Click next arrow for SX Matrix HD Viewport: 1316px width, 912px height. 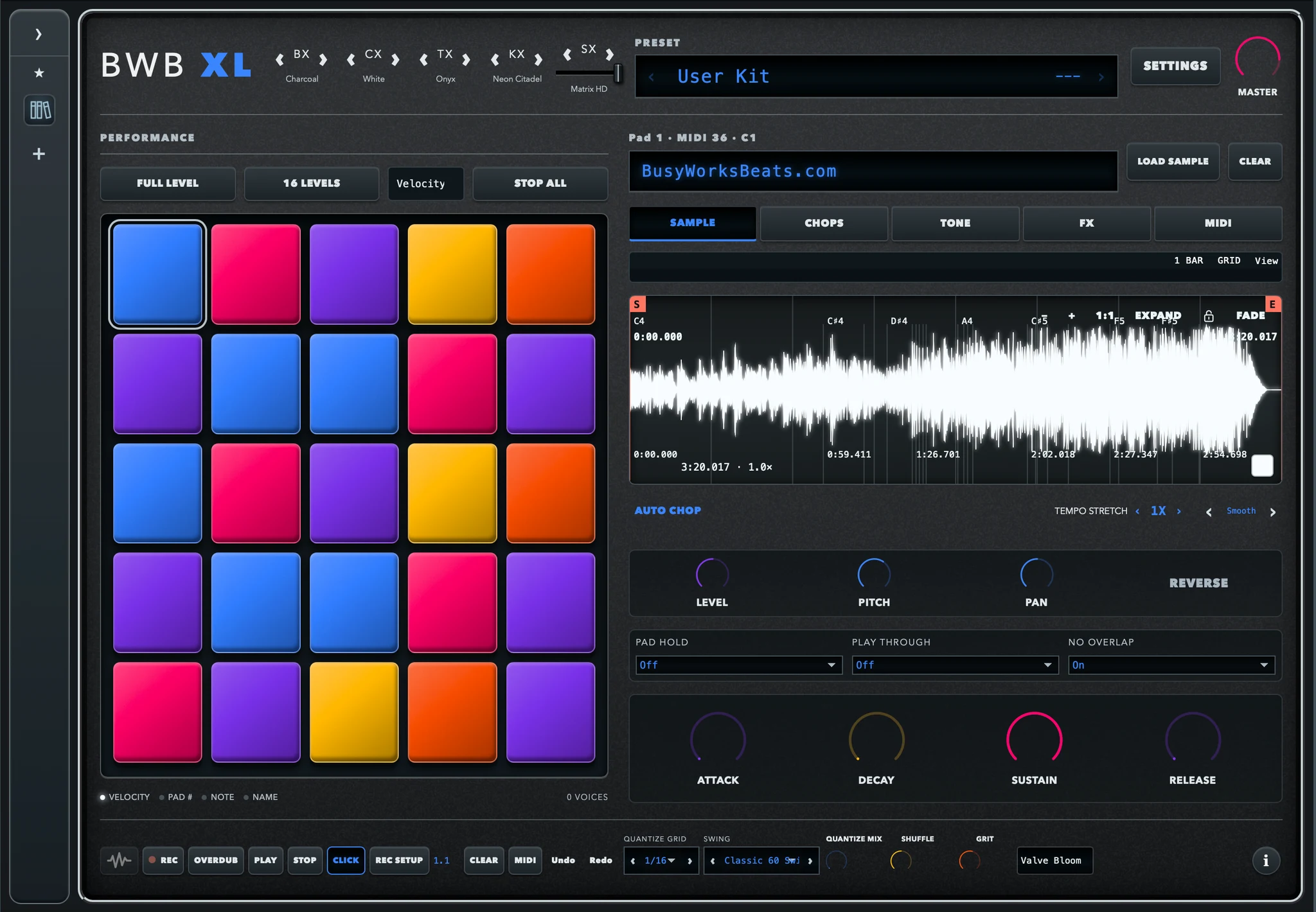pos(609,55)
